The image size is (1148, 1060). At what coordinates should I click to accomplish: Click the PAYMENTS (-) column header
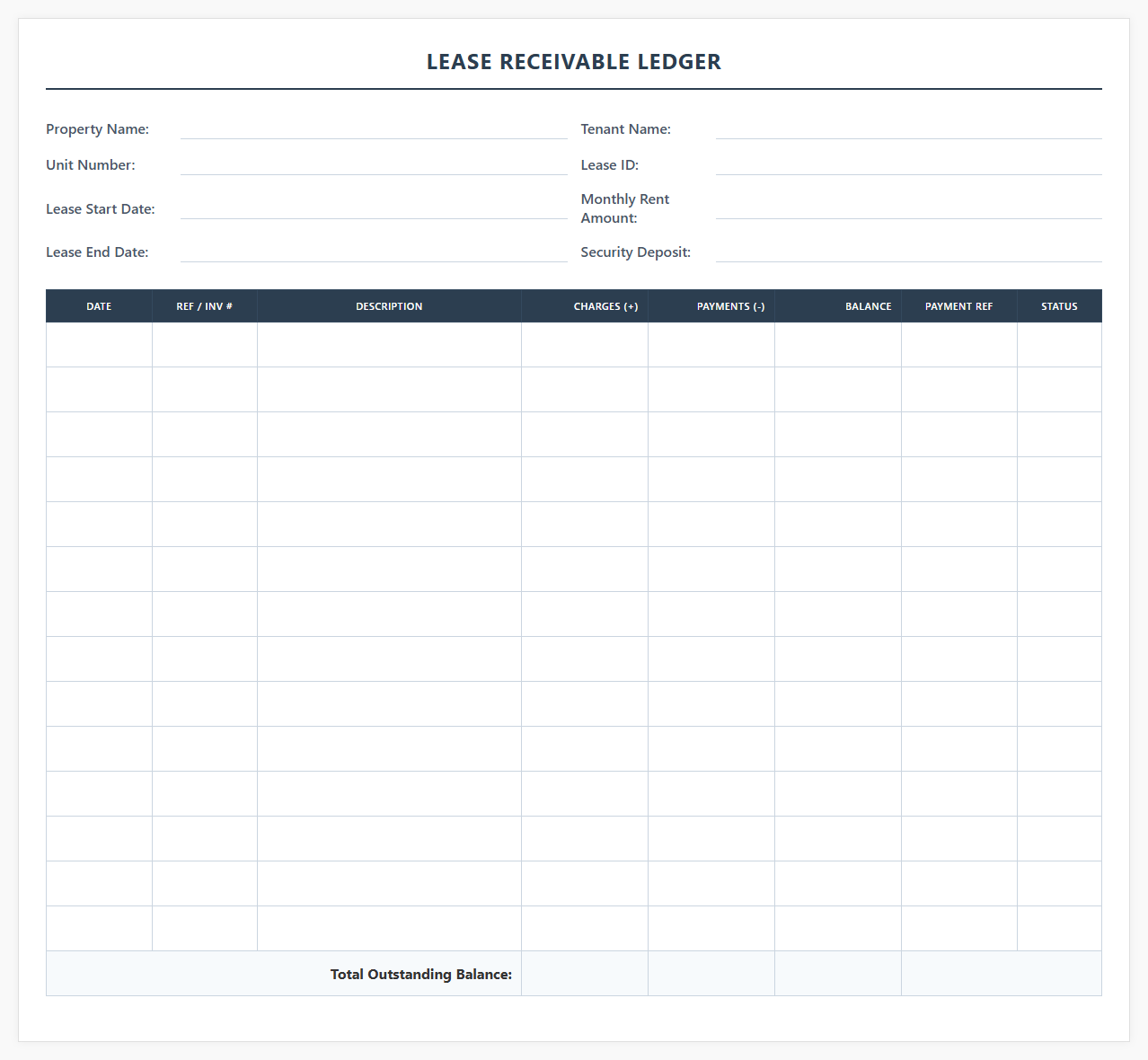tap(711, 306)
